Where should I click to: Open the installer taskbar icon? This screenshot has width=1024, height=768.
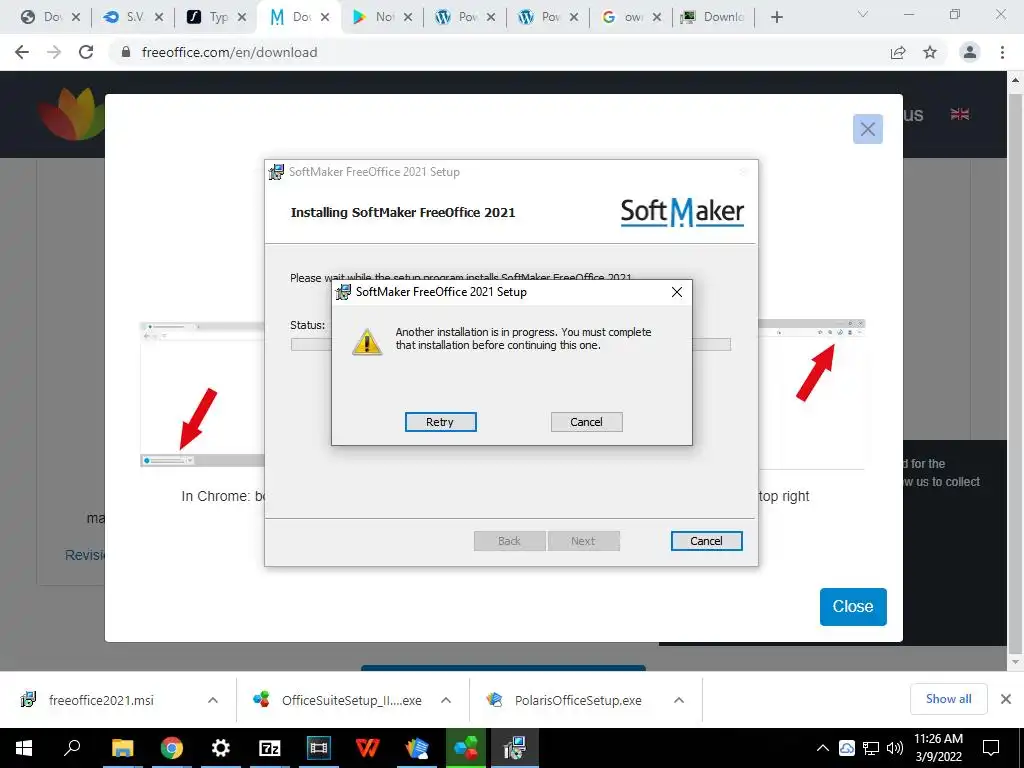515,748
